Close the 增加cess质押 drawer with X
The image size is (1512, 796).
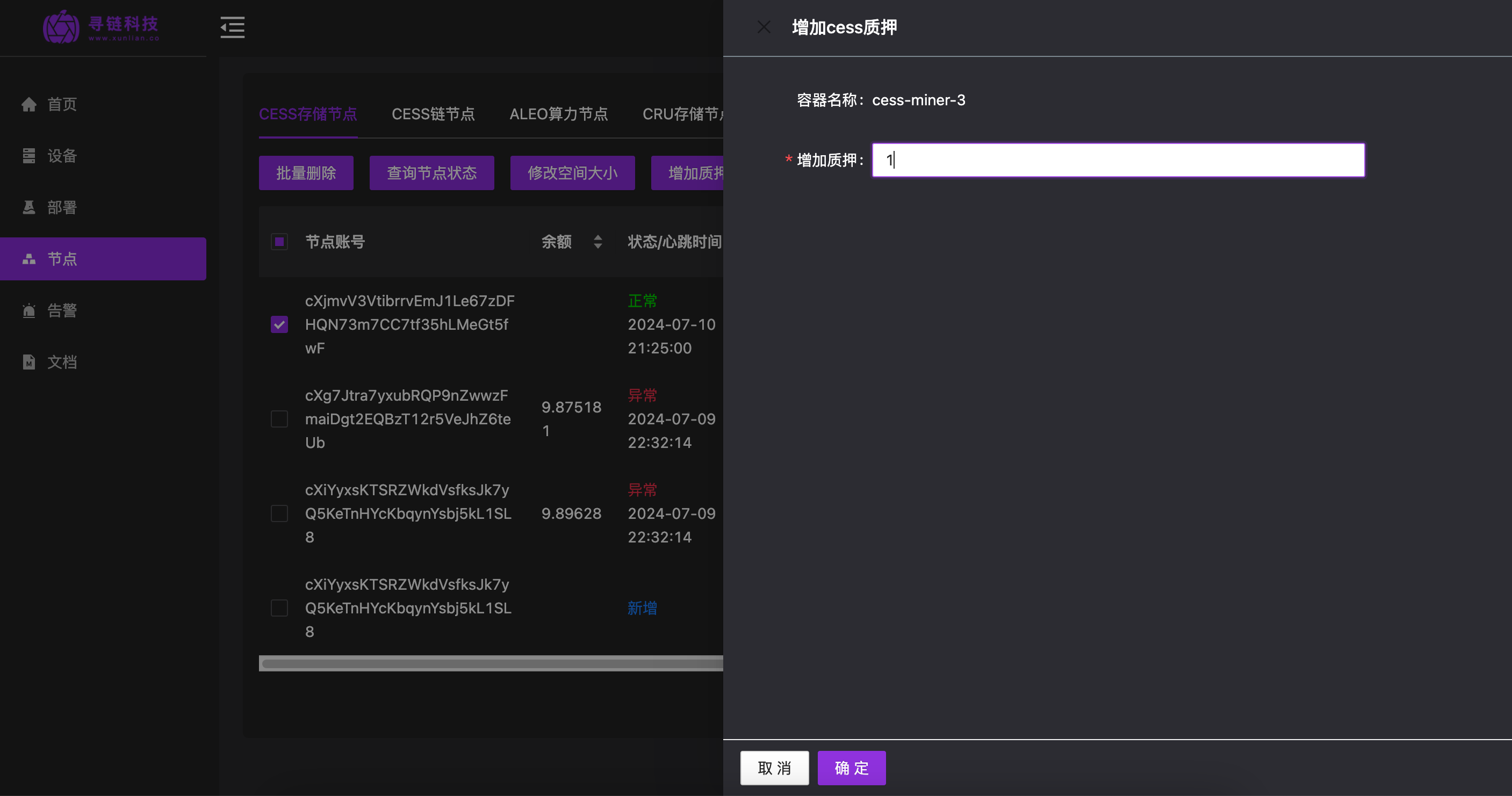[764, 27]
